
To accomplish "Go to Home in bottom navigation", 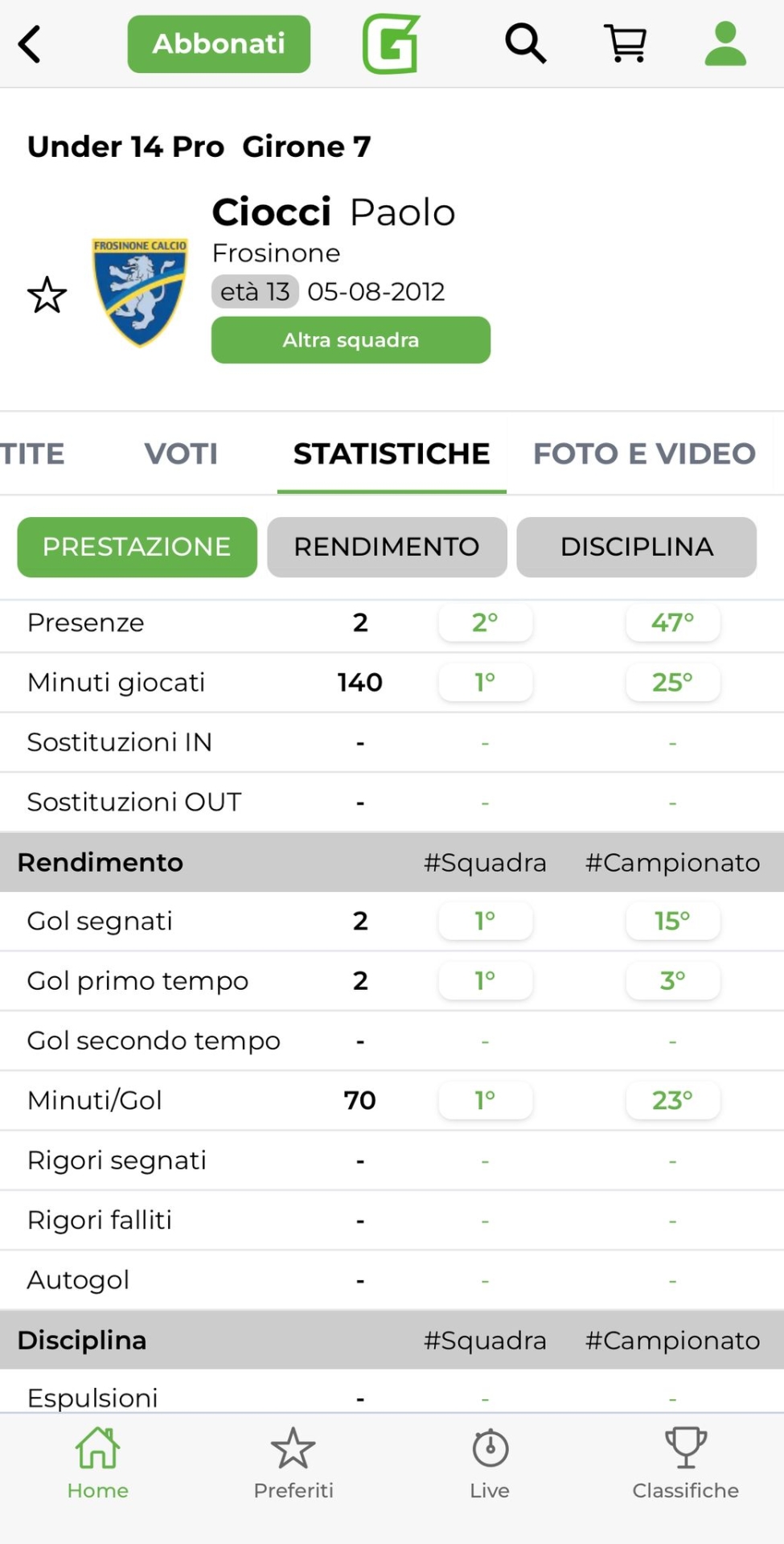I will (x=98, y=1464).
